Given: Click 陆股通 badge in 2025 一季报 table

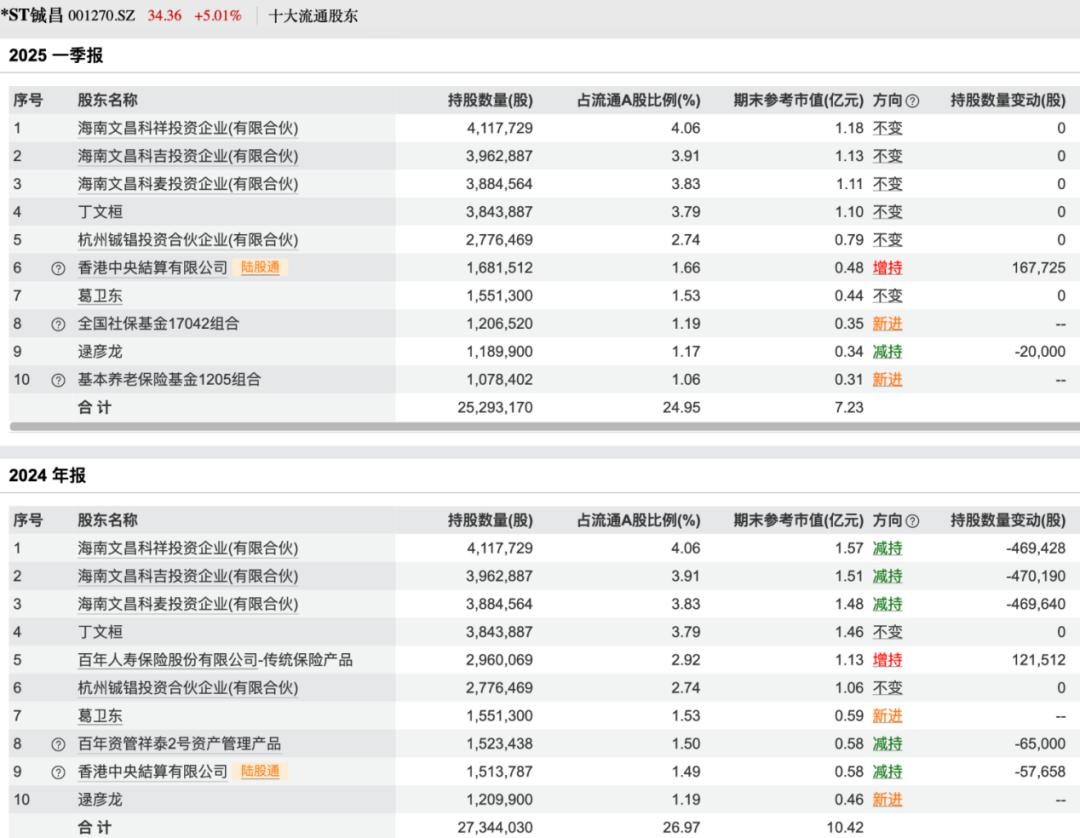Looking at the screenshot, I should [x=261, y=268].
